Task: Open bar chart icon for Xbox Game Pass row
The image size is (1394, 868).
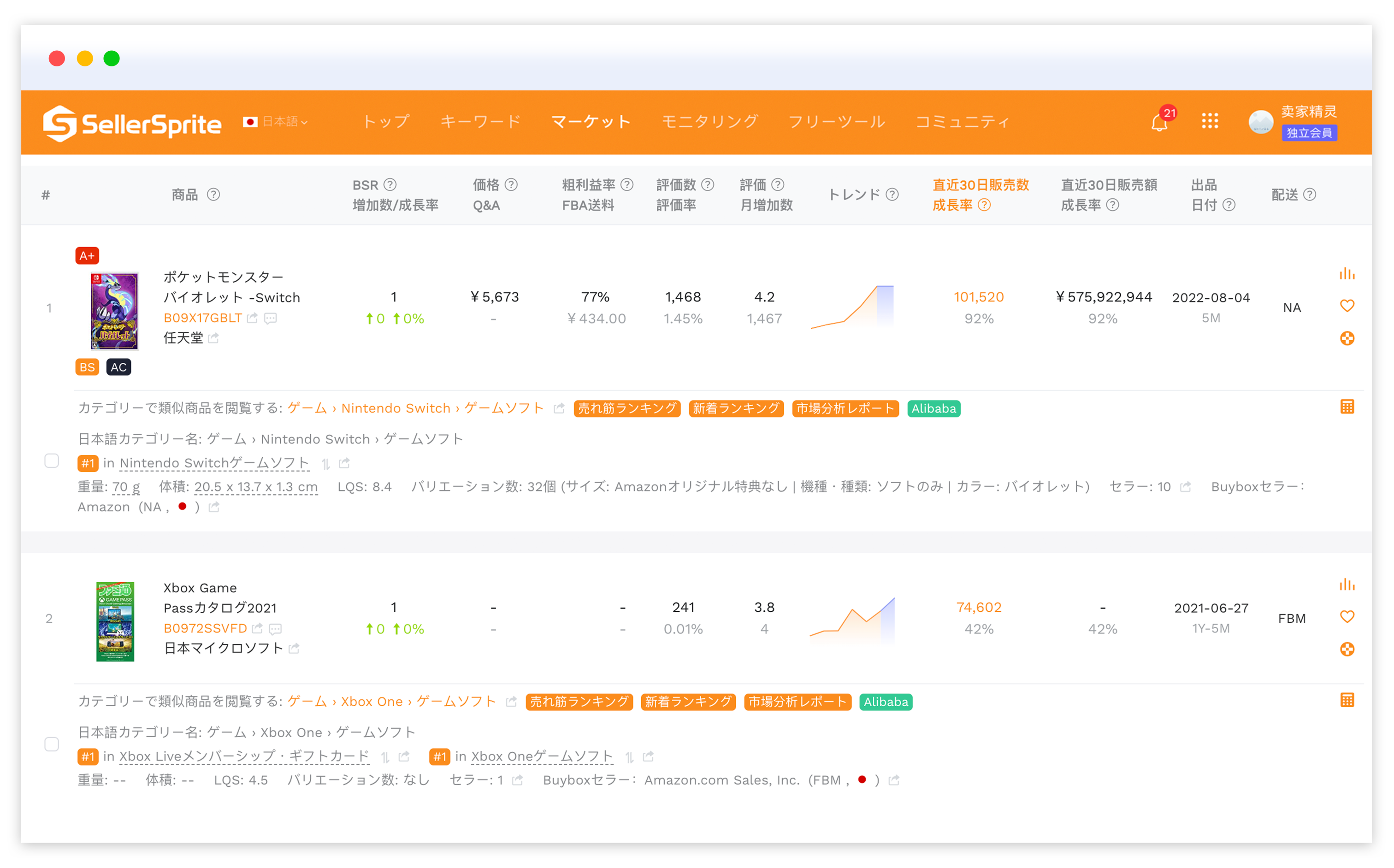Action: tap(1347, 585)
